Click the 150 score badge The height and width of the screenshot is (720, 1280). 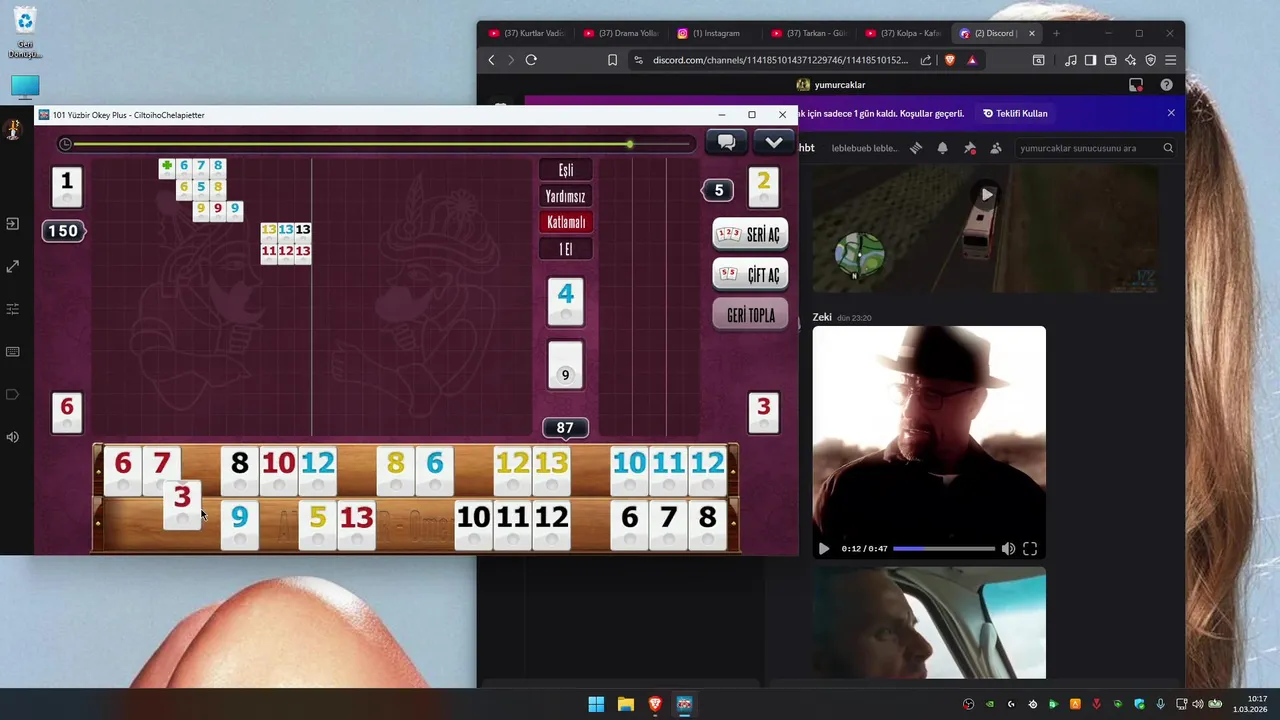(64, 231)
